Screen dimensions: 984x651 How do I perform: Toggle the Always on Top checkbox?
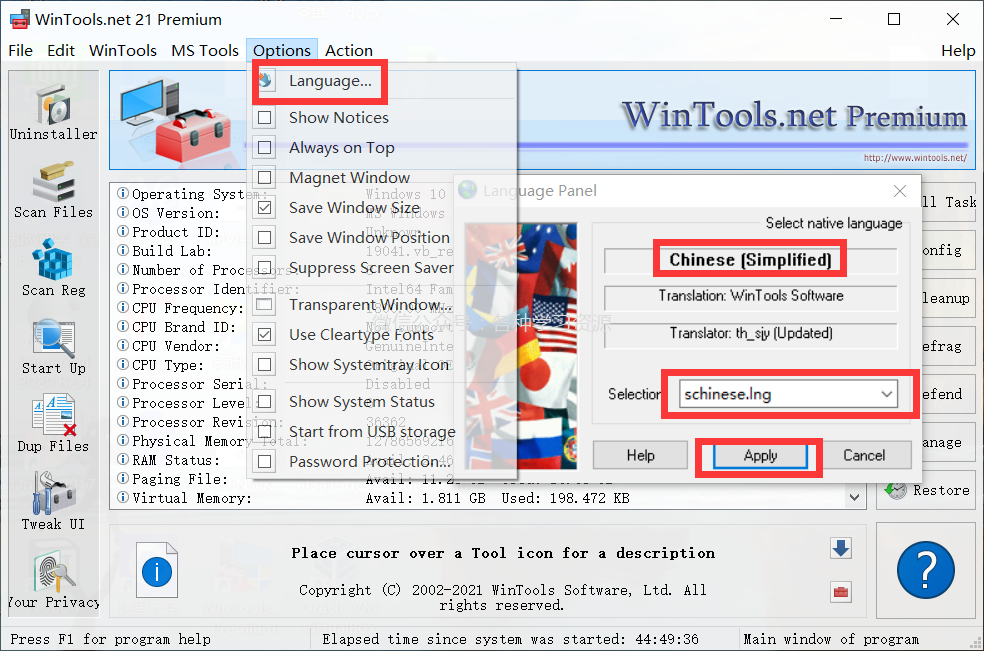coord(265,148)
